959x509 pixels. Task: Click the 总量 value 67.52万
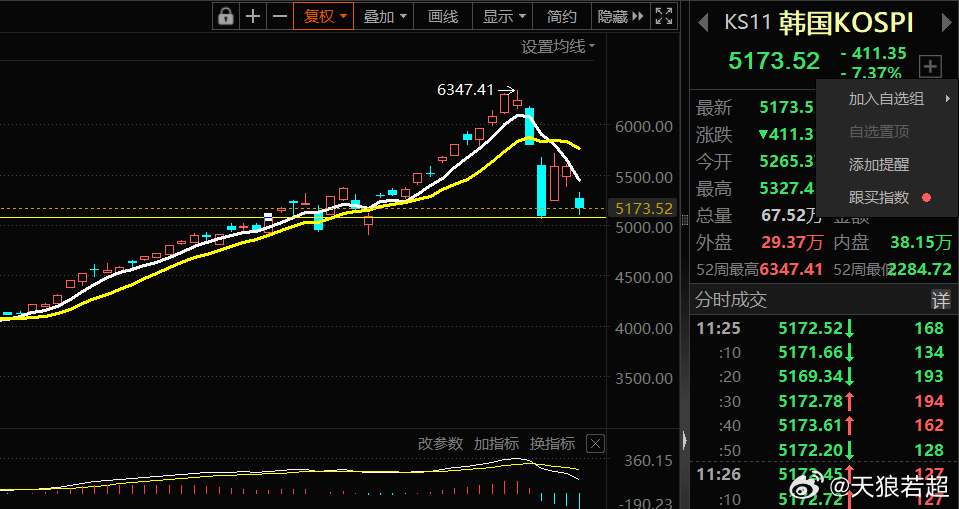792,215
